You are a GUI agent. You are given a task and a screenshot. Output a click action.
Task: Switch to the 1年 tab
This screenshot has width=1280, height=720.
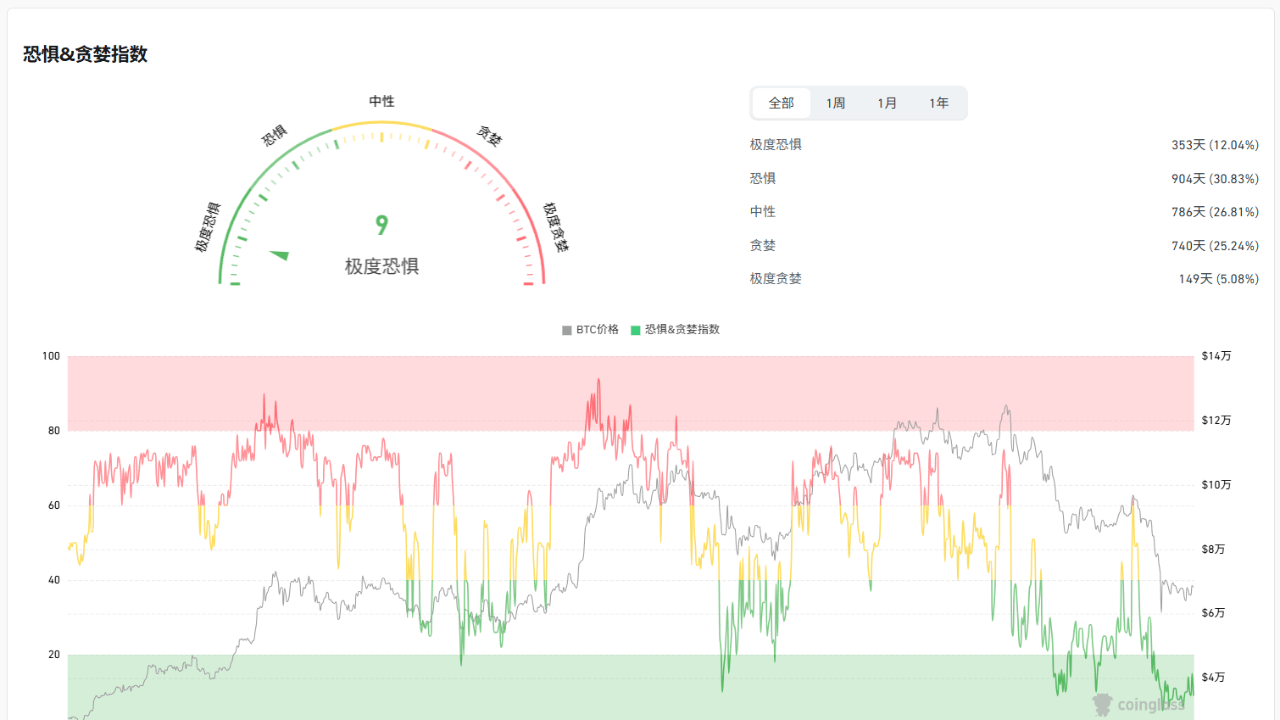click(938, 103)
